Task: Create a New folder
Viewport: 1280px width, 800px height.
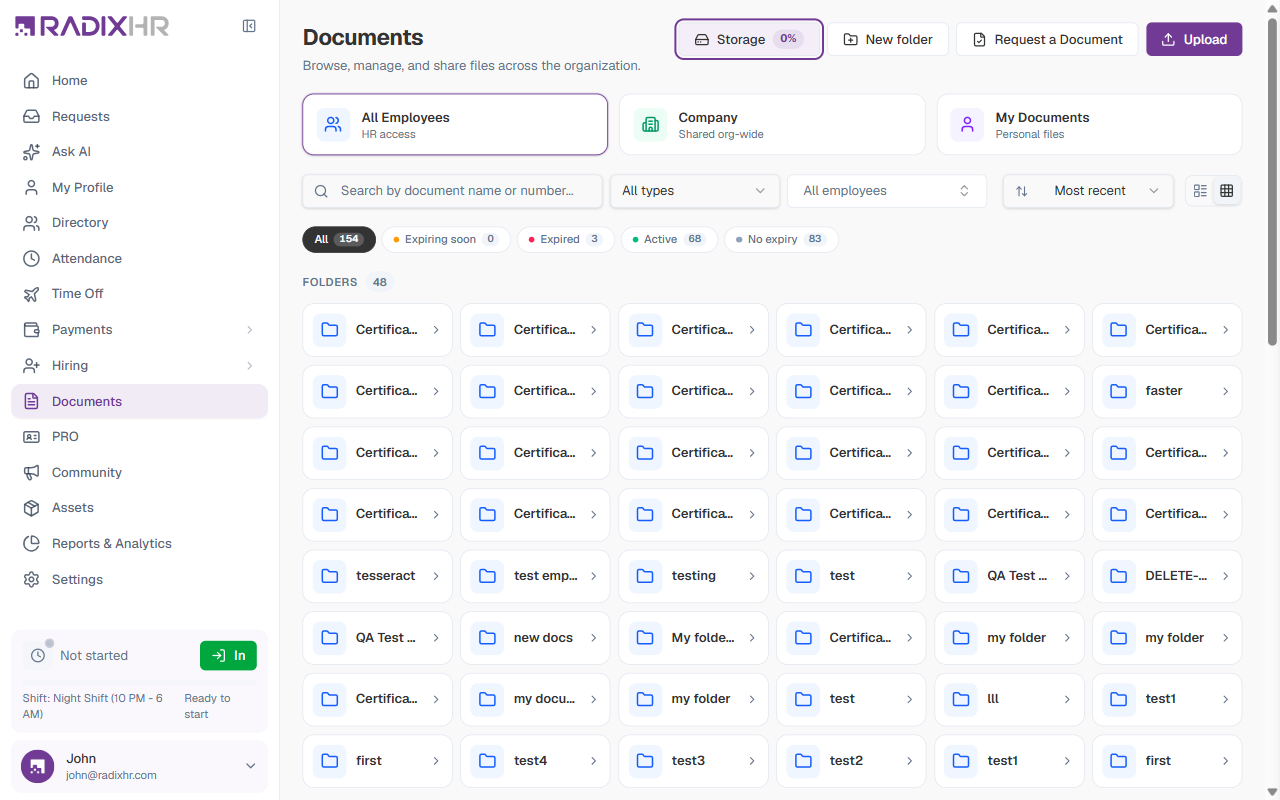Action: pyautogui.click(x=888, y=39)
